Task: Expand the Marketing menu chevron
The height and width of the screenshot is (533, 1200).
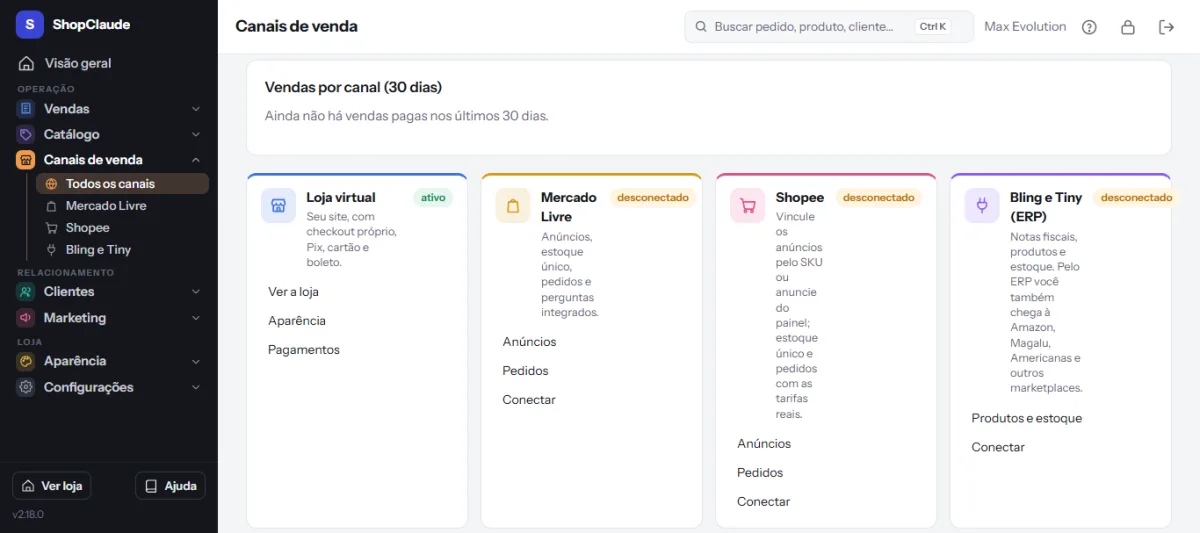Action: coord(196,318)
